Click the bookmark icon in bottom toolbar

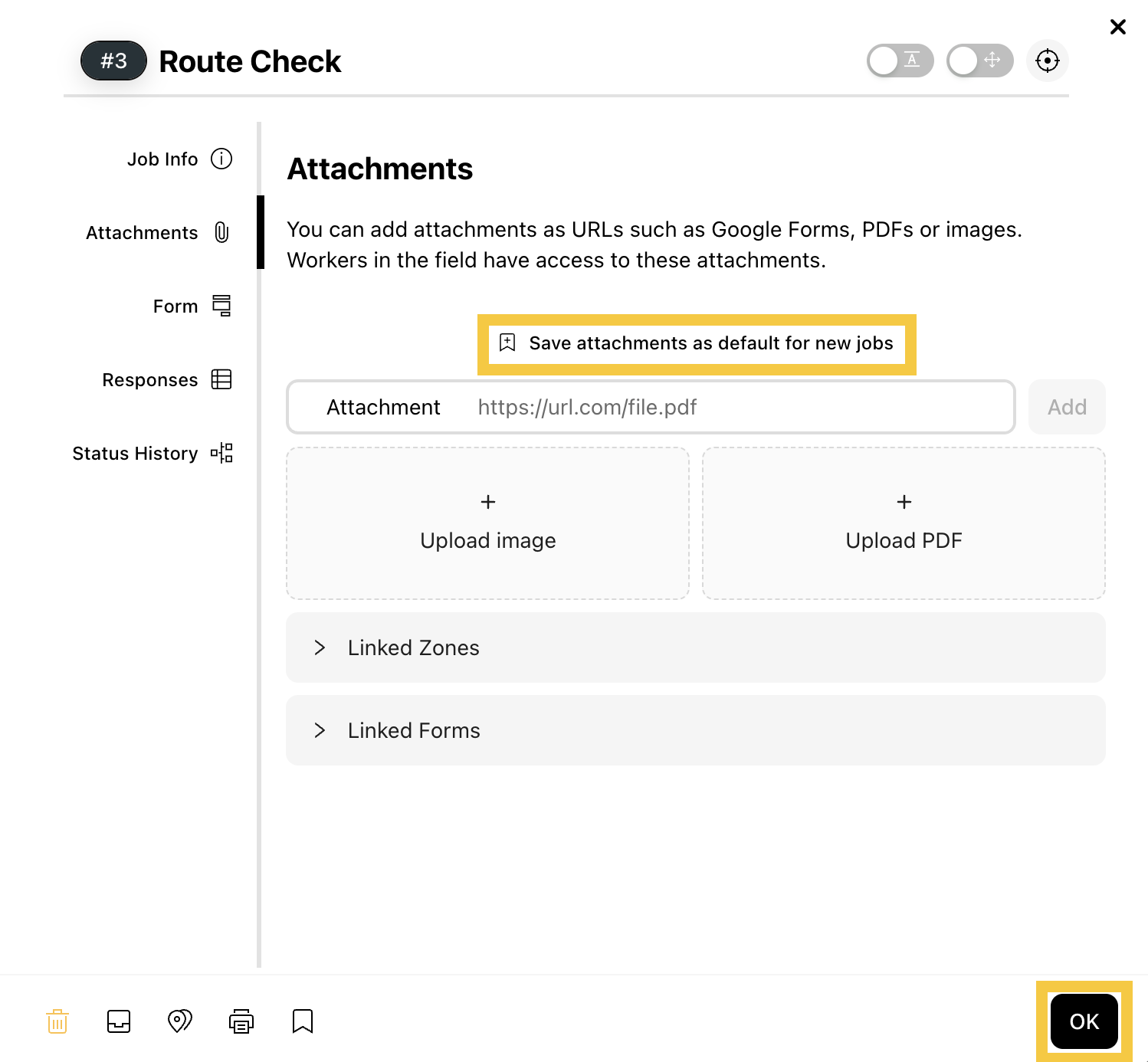(x=303, y=1021)
